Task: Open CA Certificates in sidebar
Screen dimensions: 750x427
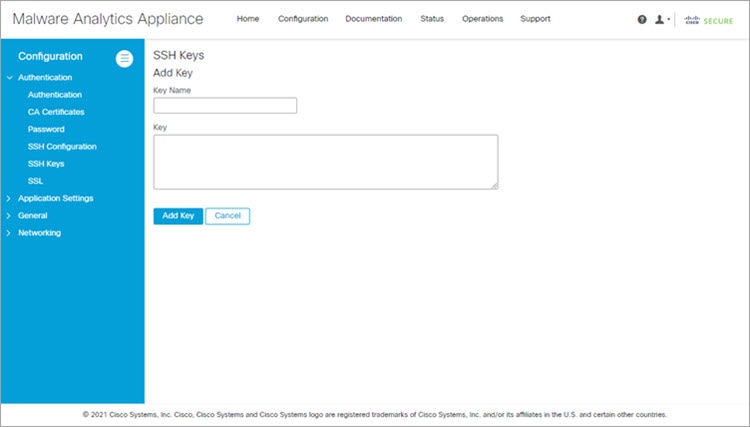Action: [56, 112]
